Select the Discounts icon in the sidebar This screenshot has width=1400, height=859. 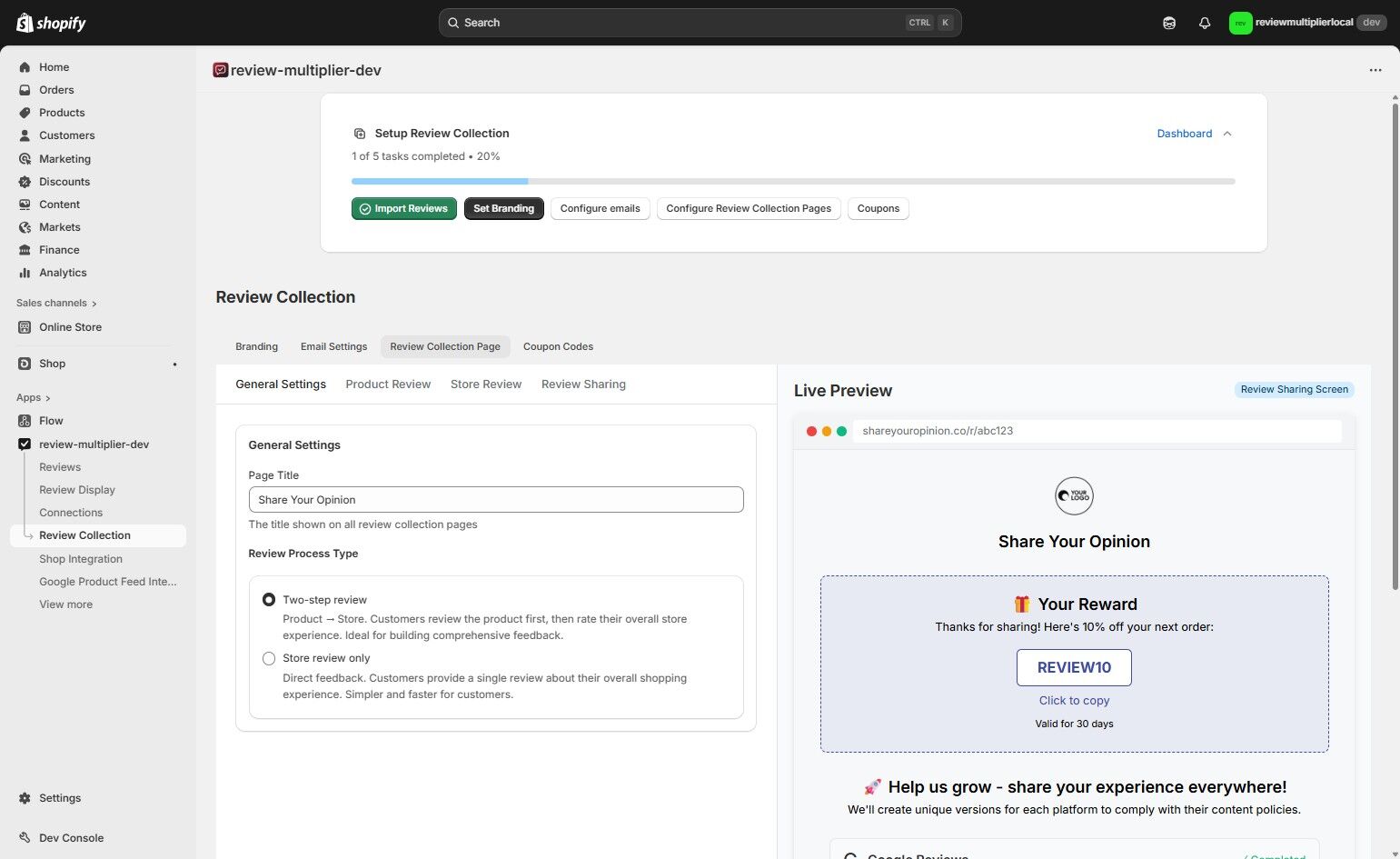25,182
